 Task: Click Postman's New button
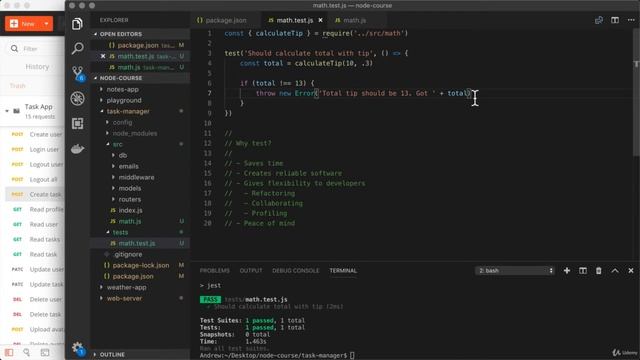coord(23,24)
